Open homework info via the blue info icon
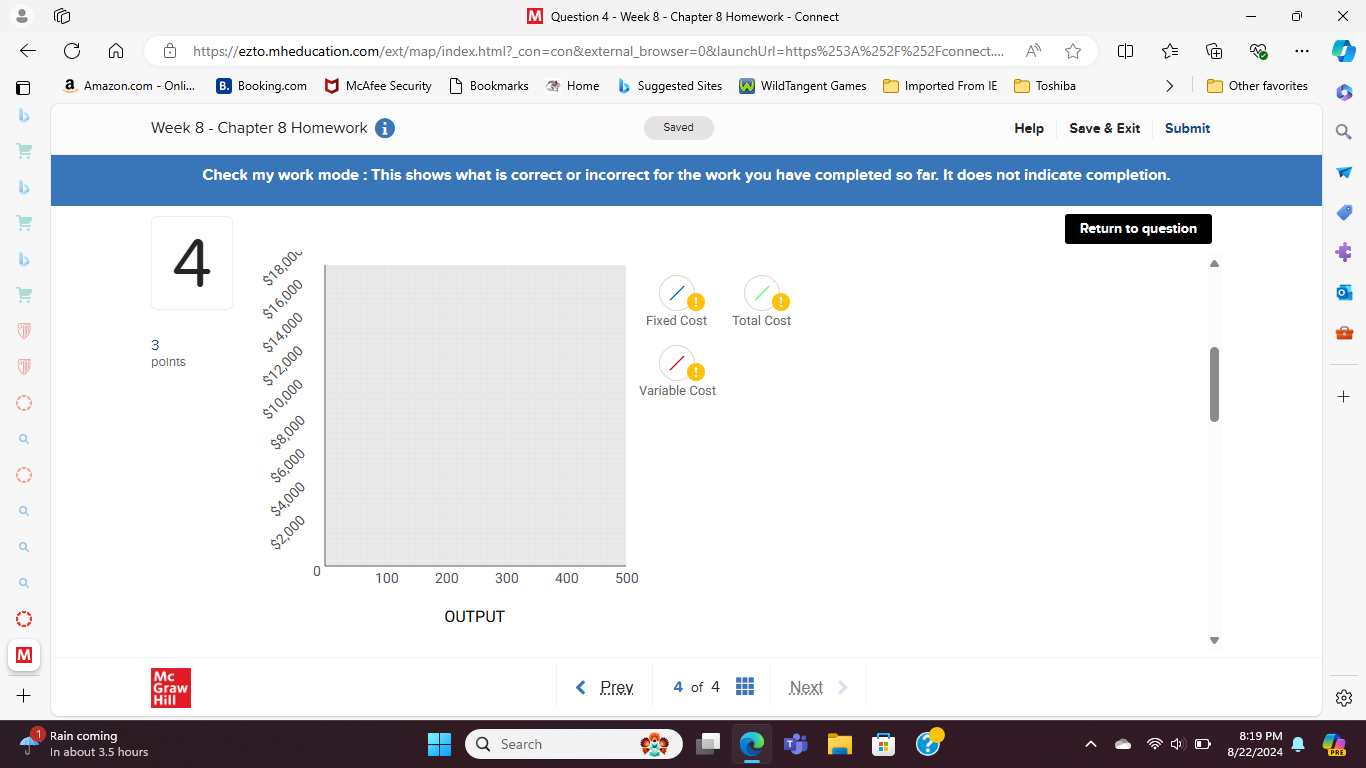This screenshot has height=768, width=1366. 386,128
